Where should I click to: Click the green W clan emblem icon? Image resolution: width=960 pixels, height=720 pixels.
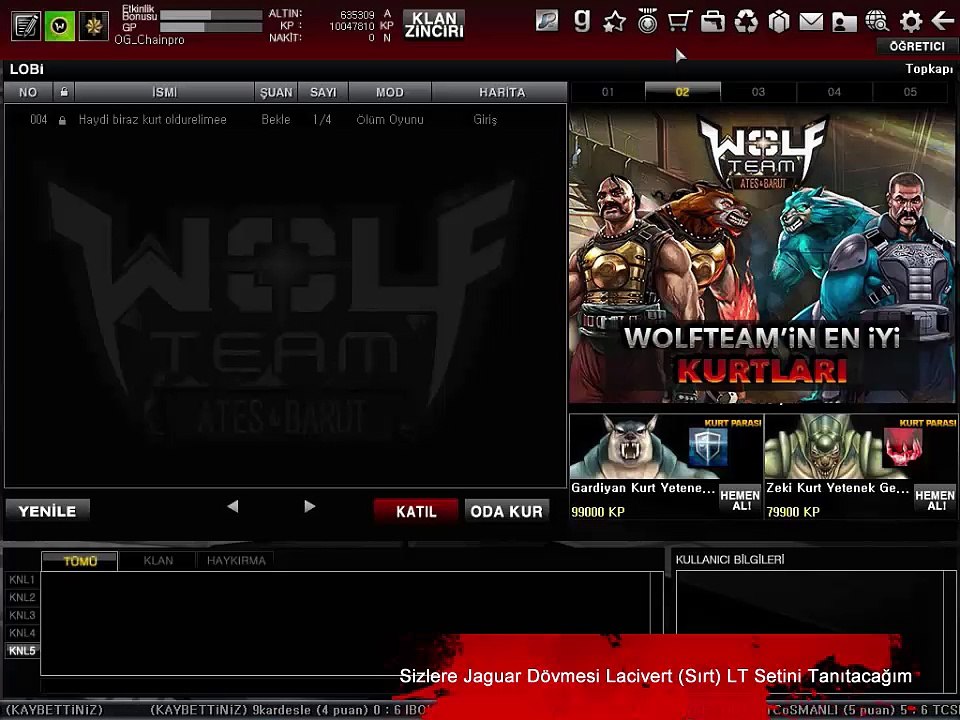[60, 26]
